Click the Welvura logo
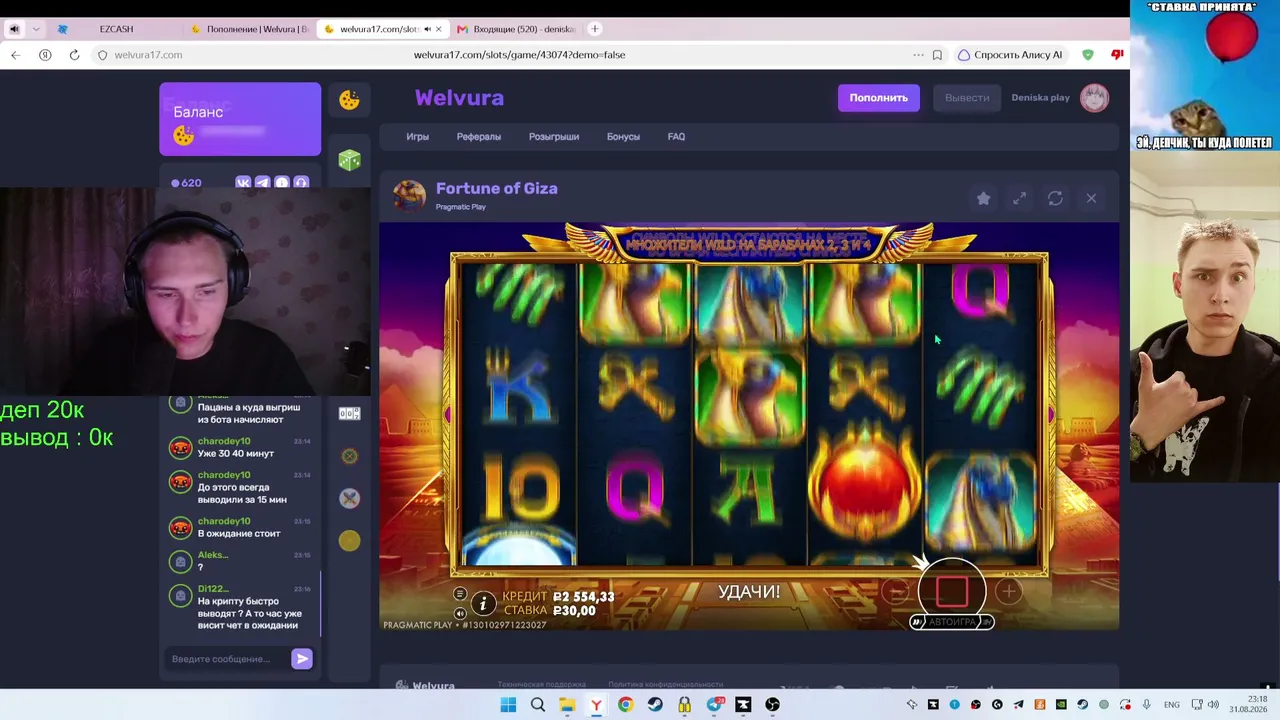Viewport: 1280px width, 720px height. tap(459, 97)
